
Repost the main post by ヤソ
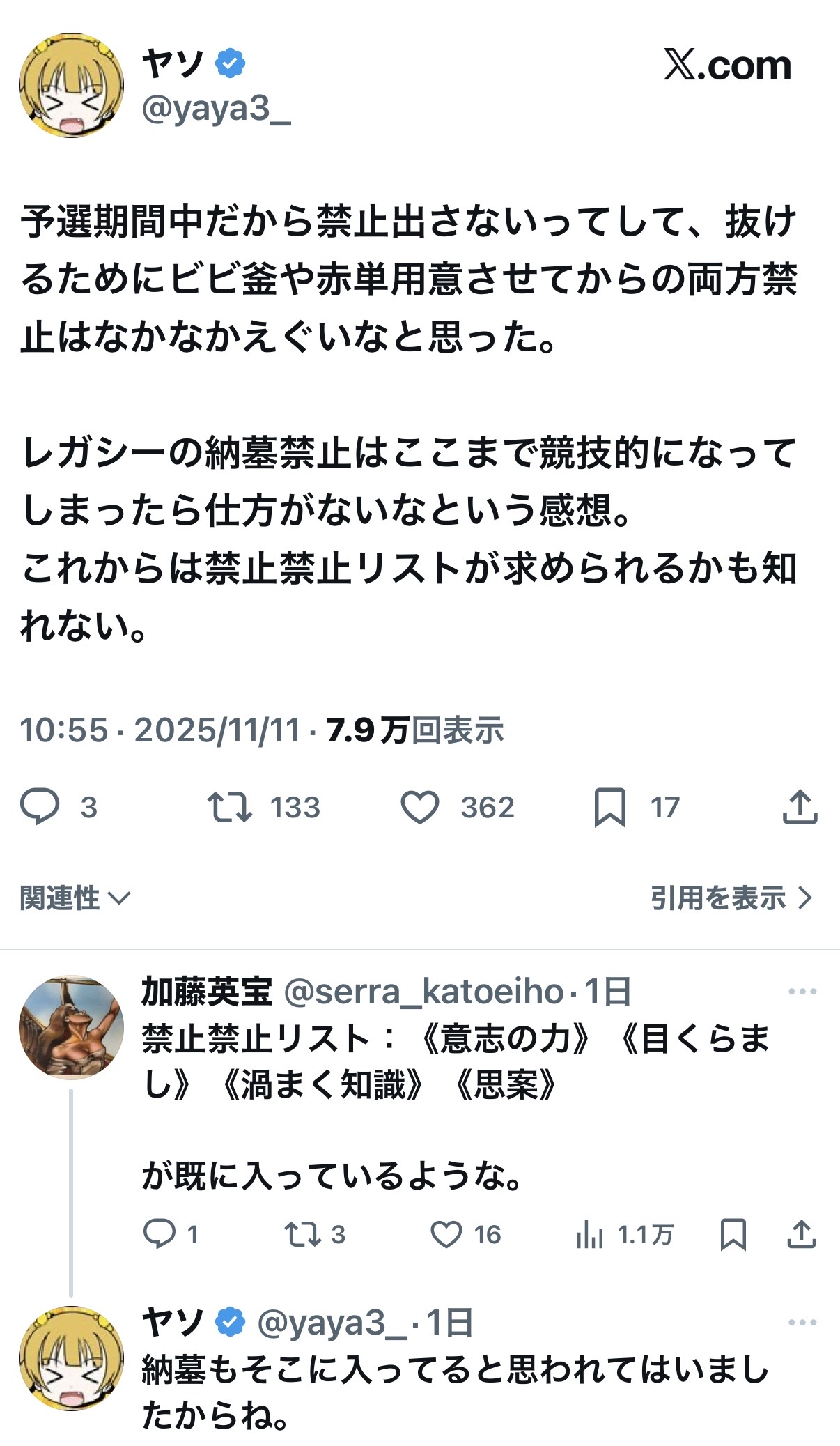230,807
